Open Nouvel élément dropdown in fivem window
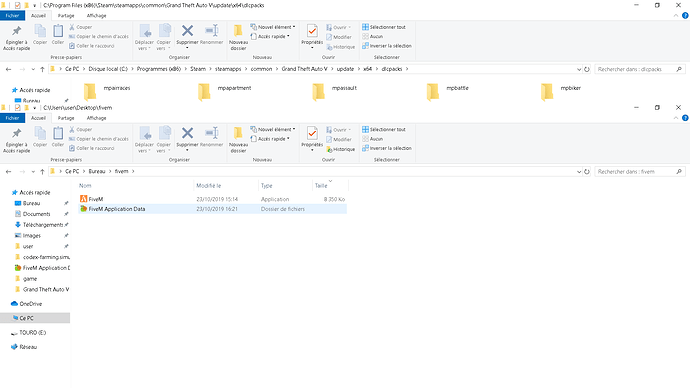Image resolution: width=690 pixels, height=388 pixels. pos(273,129)
